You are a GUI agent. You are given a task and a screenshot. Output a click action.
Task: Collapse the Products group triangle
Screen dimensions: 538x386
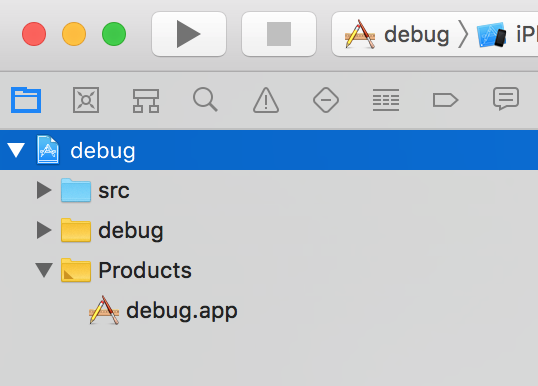pos(44,270)
